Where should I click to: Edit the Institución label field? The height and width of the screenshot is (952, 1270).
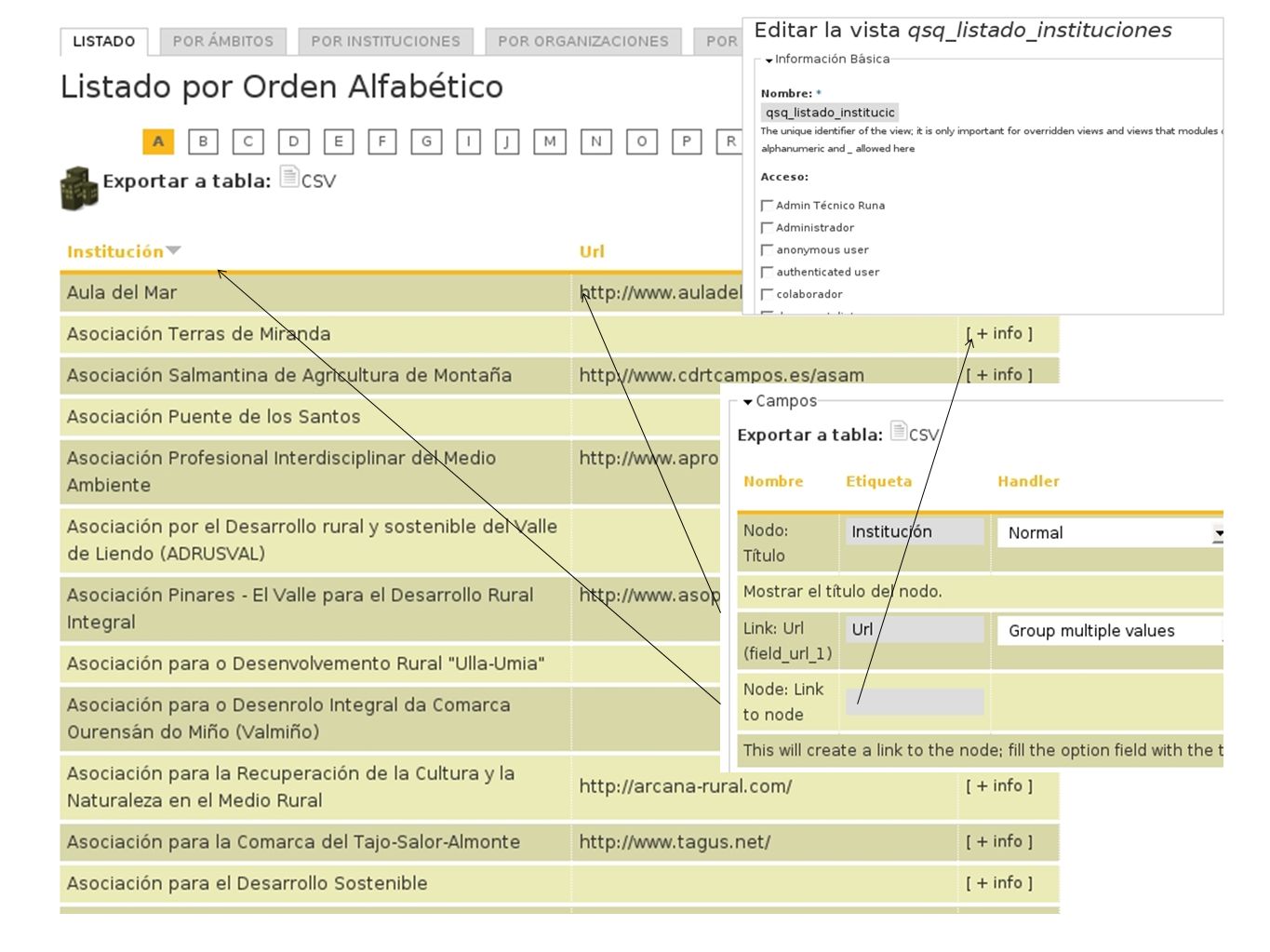coord(915,531)
